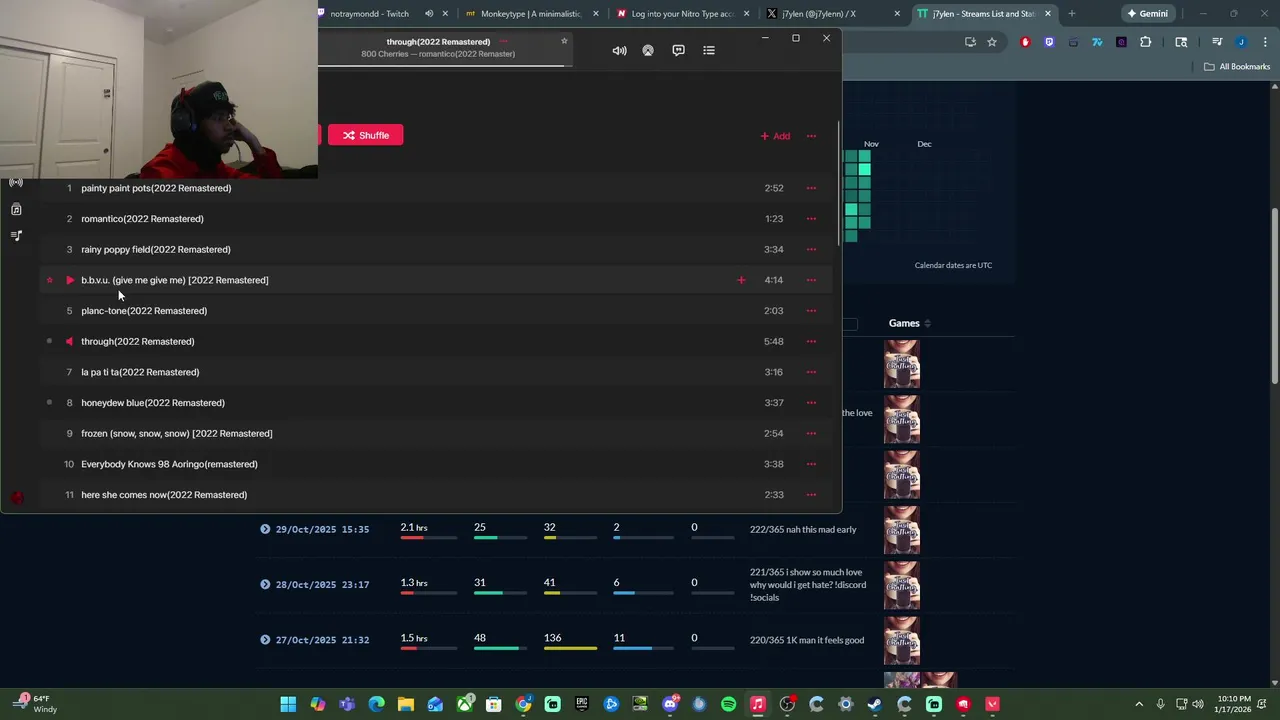Expand the 27/Oct/2025 21:32 stream row

[x=265, y=640]
